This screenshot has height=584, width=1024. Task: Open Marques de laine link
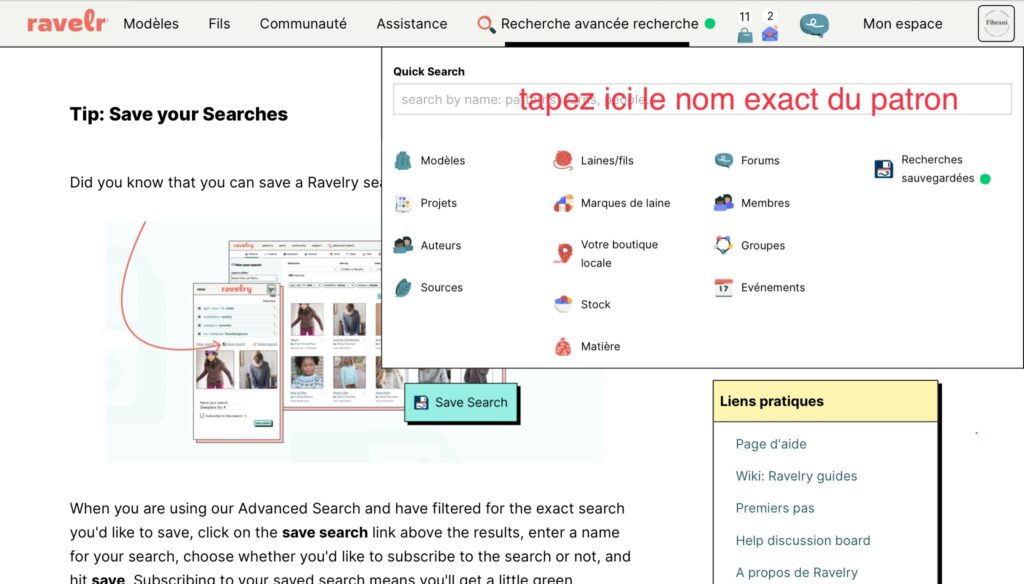(626, 203)
